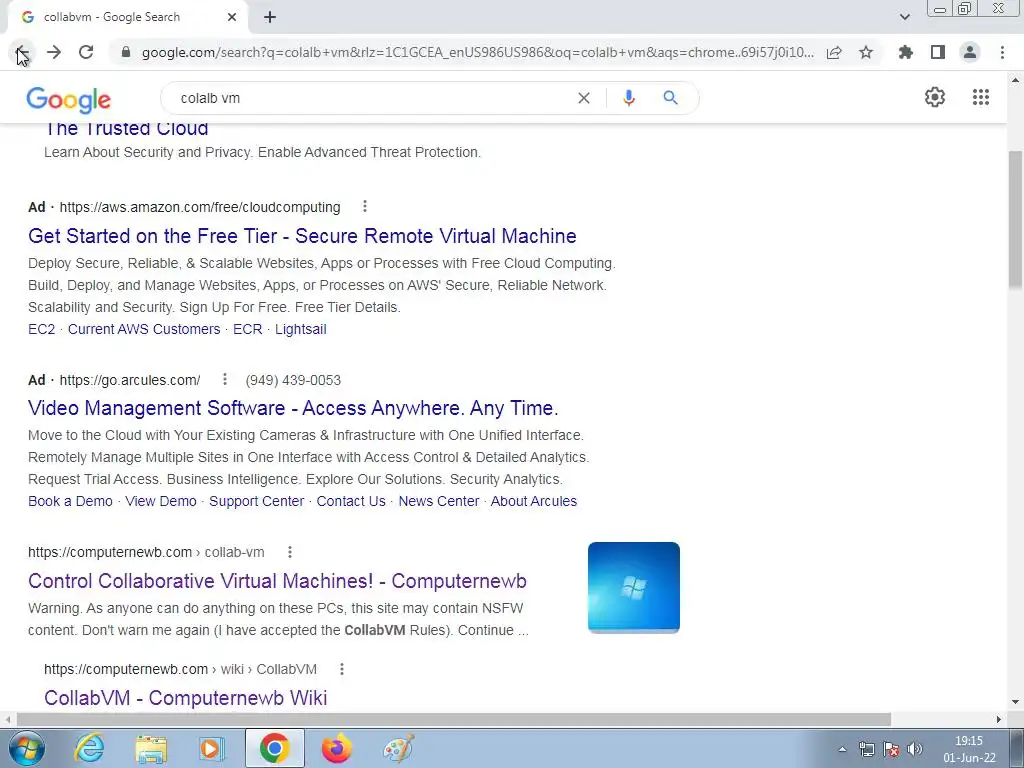This screenshot has height=768, width=1024.
Task: View site lock information
Action: tap(127, 52)
